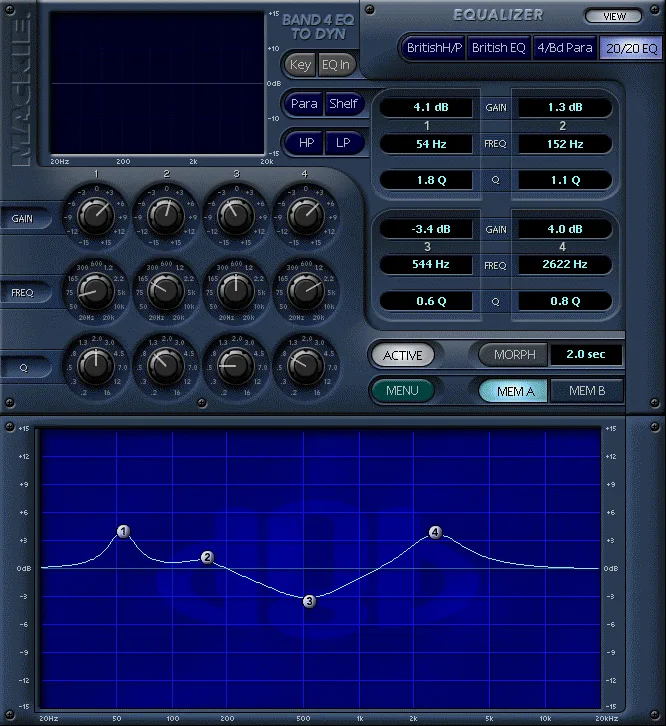This screenshot has height=726, width=666.
Task: Toggle the ACTIVE button
Action: (402, 355)
